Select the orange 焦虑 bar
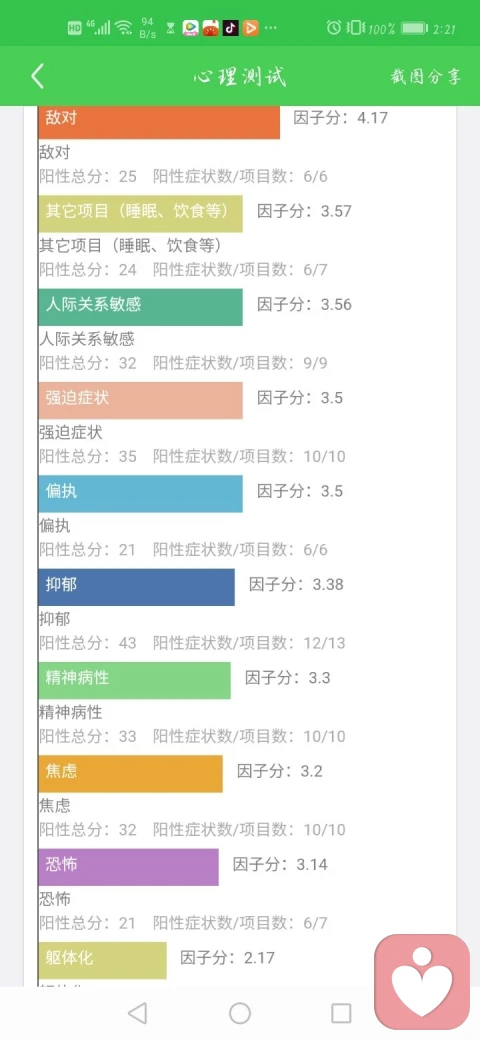The image size is (480, 1040). click(131, 773)
